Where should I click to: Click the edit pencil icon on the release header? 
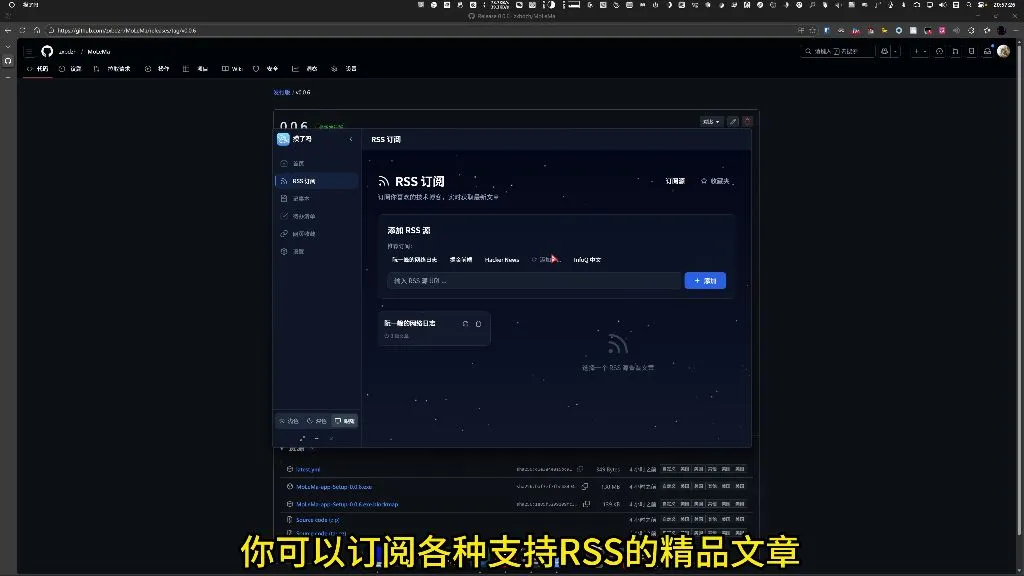[x=733, y=121]
